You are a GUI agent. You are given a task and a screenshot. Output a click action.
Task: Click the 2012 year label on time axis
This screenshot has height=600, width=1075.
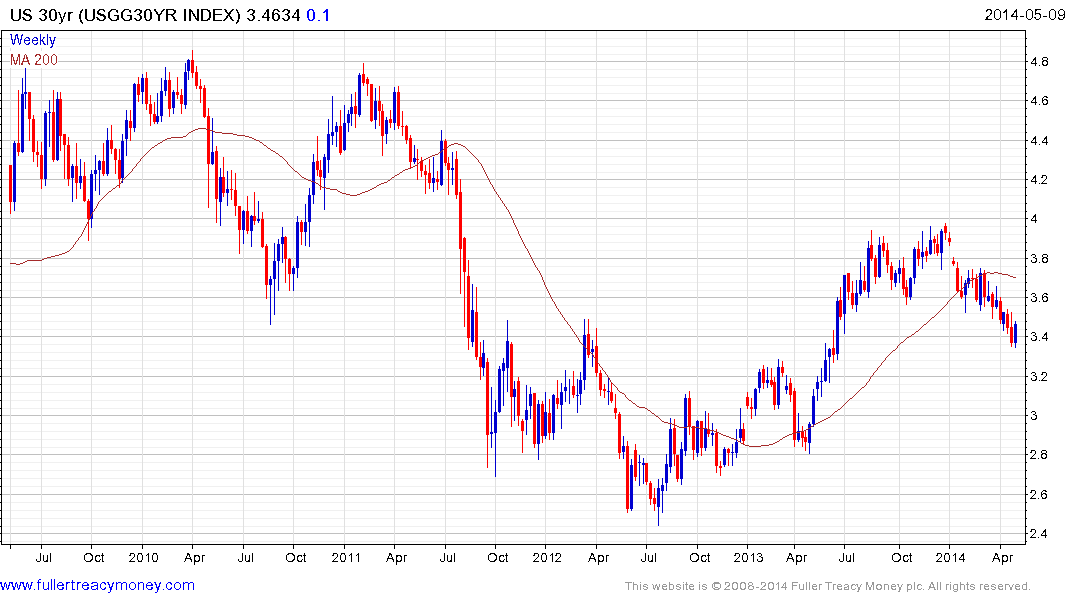[x=547, y=557]
